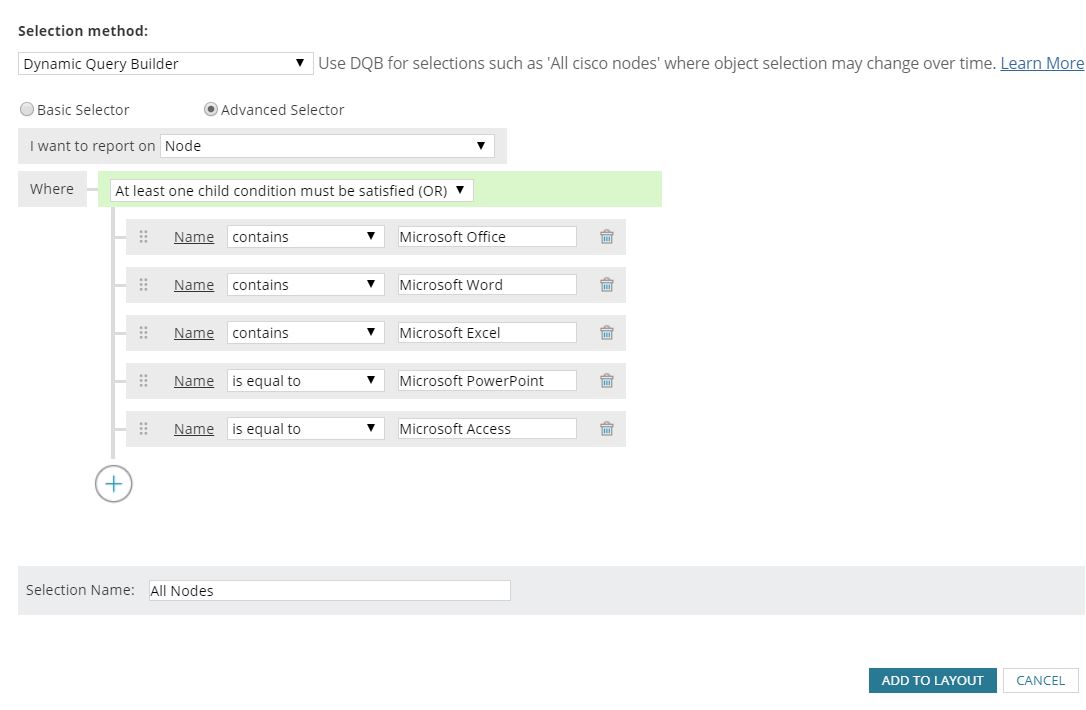Add a new condition with plus button
This screenshot has height=710, width=1086.
click(x=114, y=484)
